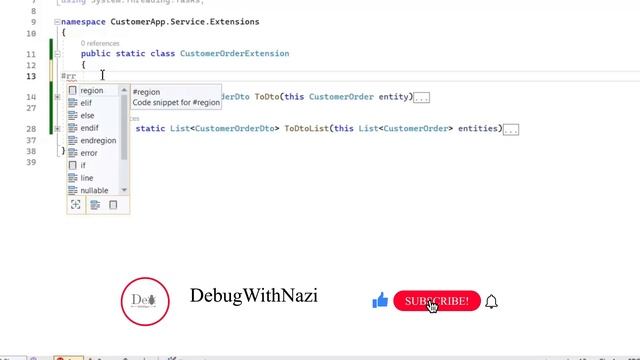The height and width of the screenshot is (360, 640).
Task: Toggle the expand-selection filter in IntelliSense footer
Action: (76, 204)
